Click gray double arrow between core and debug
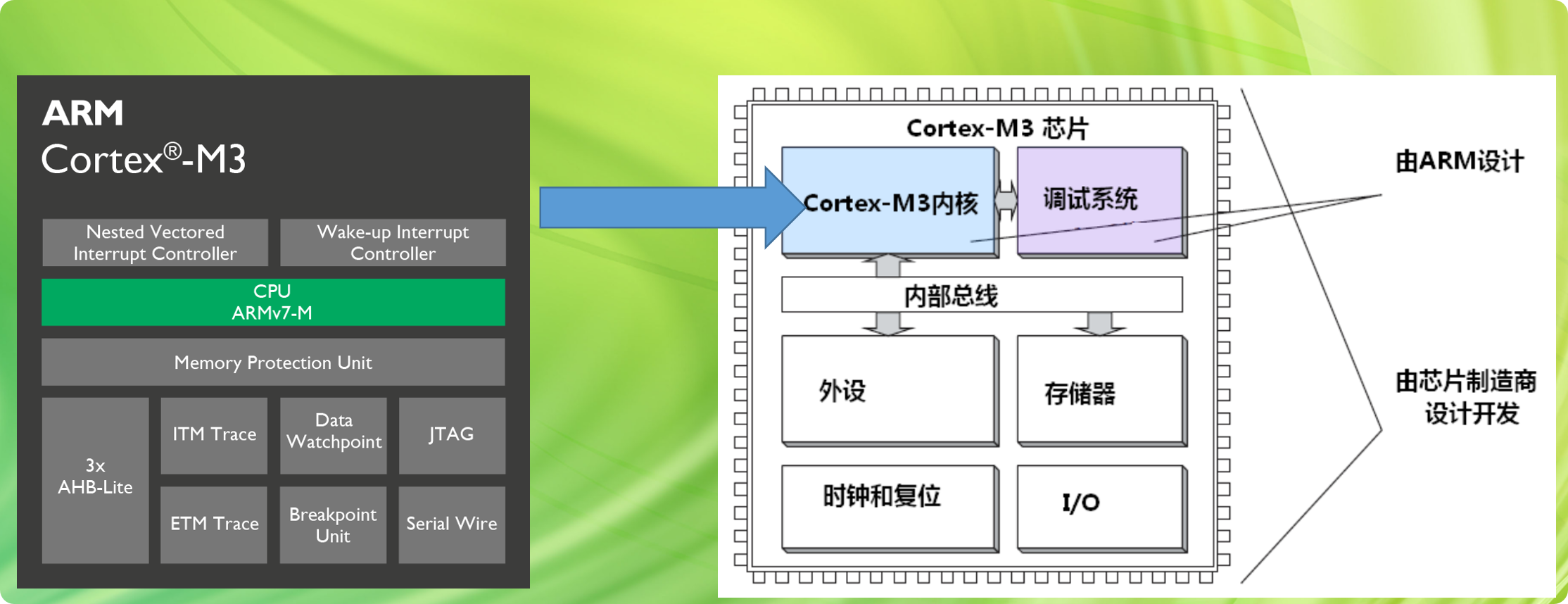 point(1006,201)
